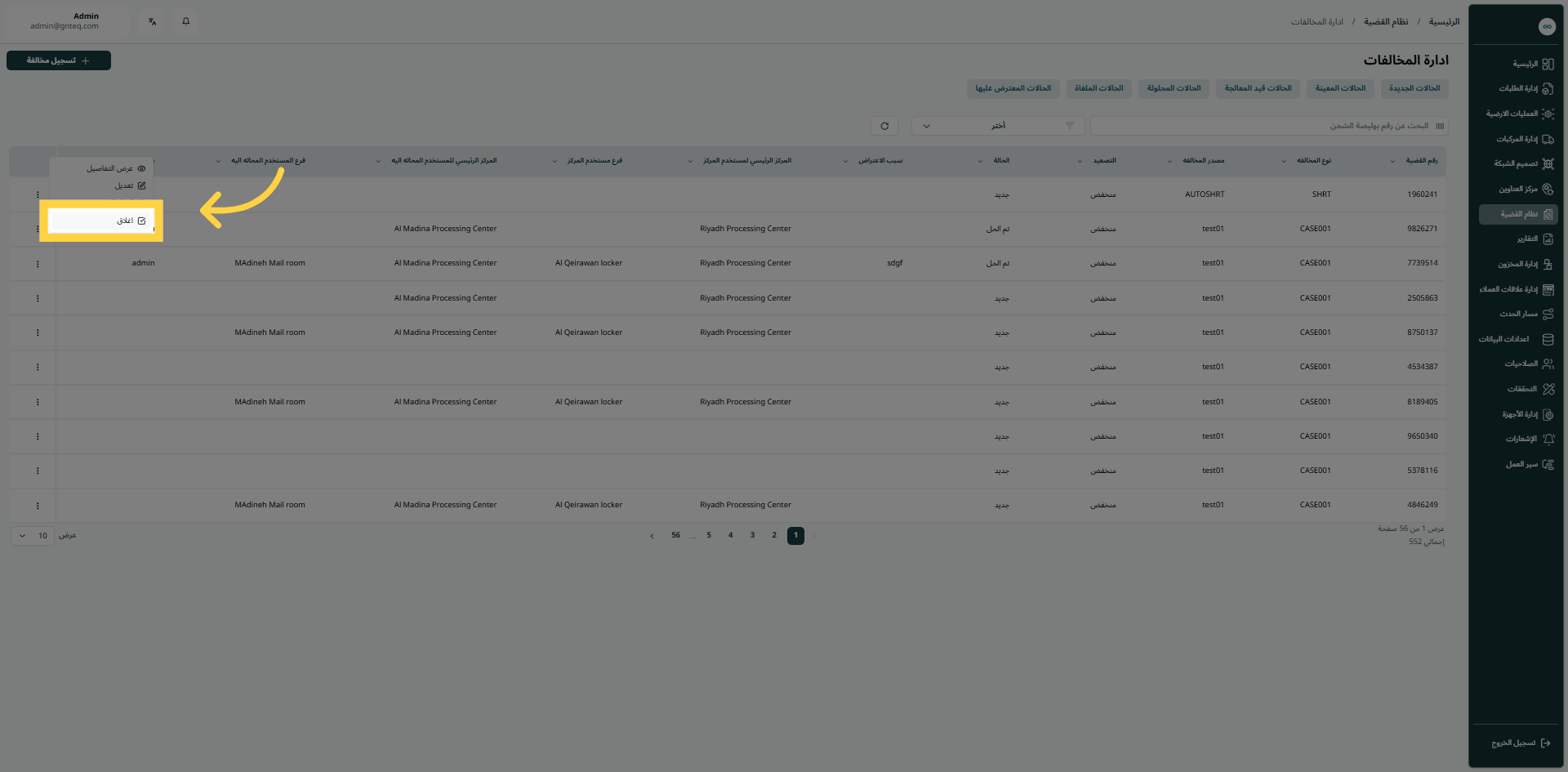
Task: Open إدارة المركبات truck icon in sidebar
Action: point(1548,139)
